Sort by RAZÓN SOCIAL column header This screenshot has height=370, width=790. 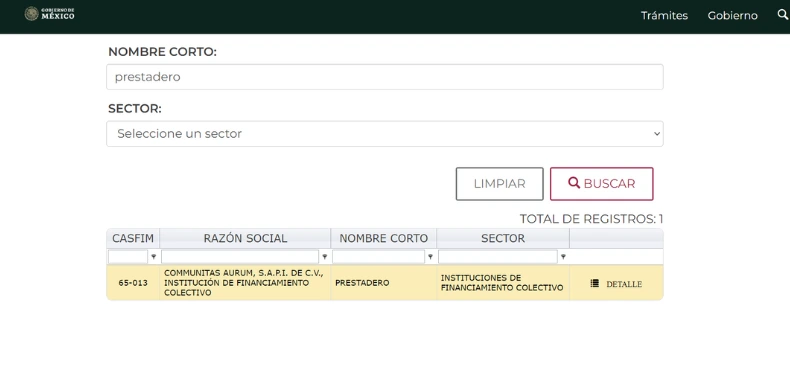[x=245, y=238]
